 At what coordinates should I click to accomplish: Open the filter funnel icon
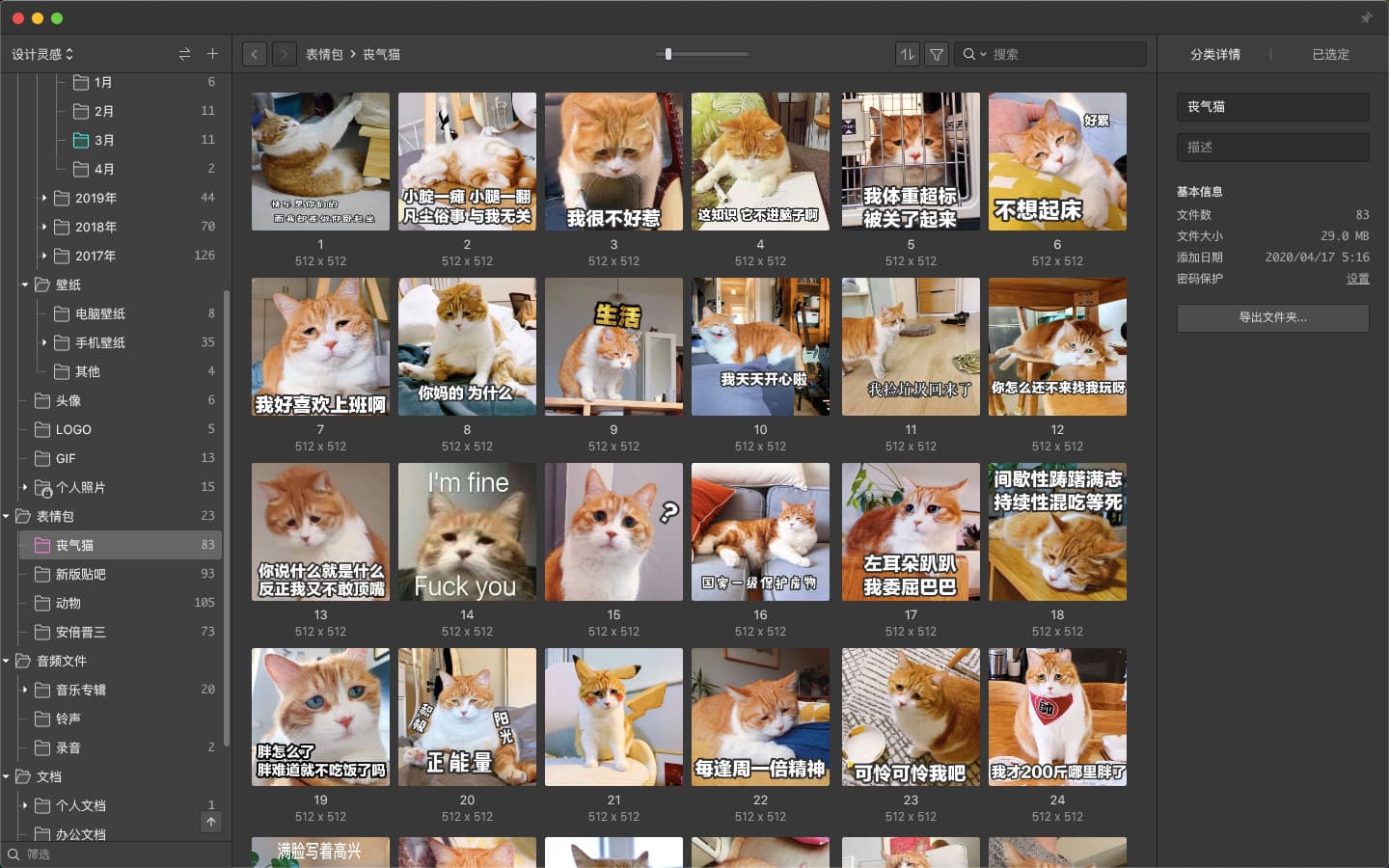[937, 54]
